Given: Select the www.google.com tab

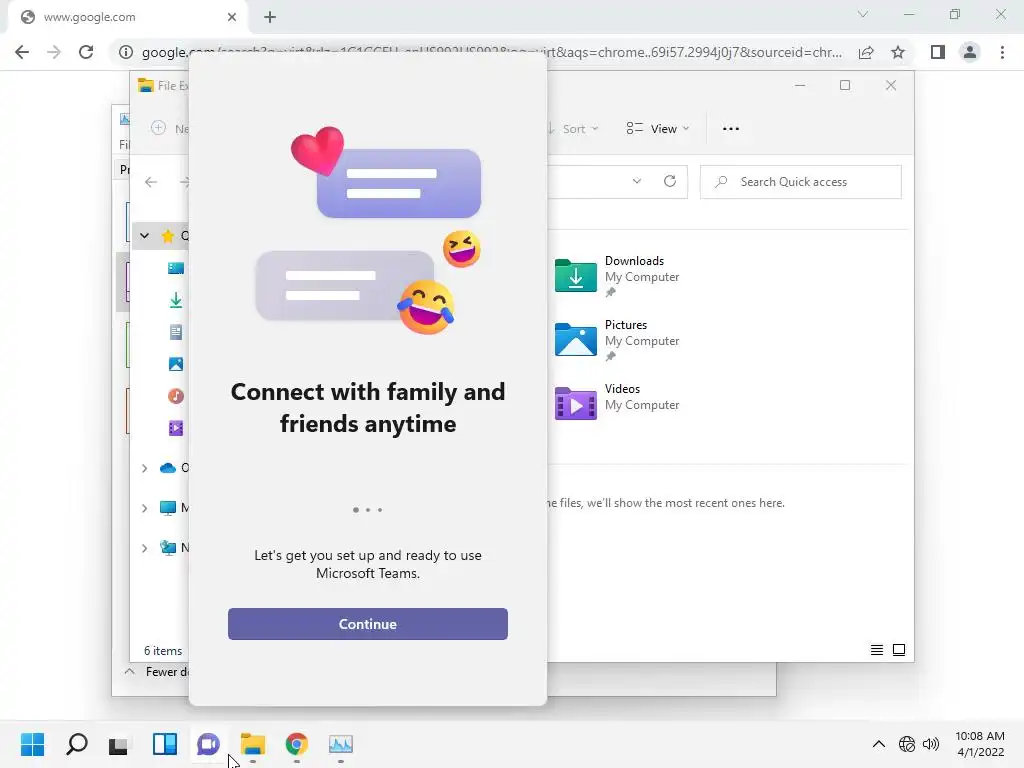Looking at the screenshot, I should 127,17.
